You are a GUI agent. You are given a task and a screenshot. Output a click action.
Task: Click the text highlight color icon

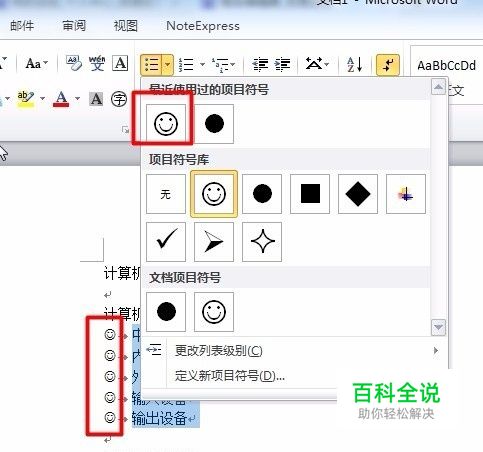26,99
